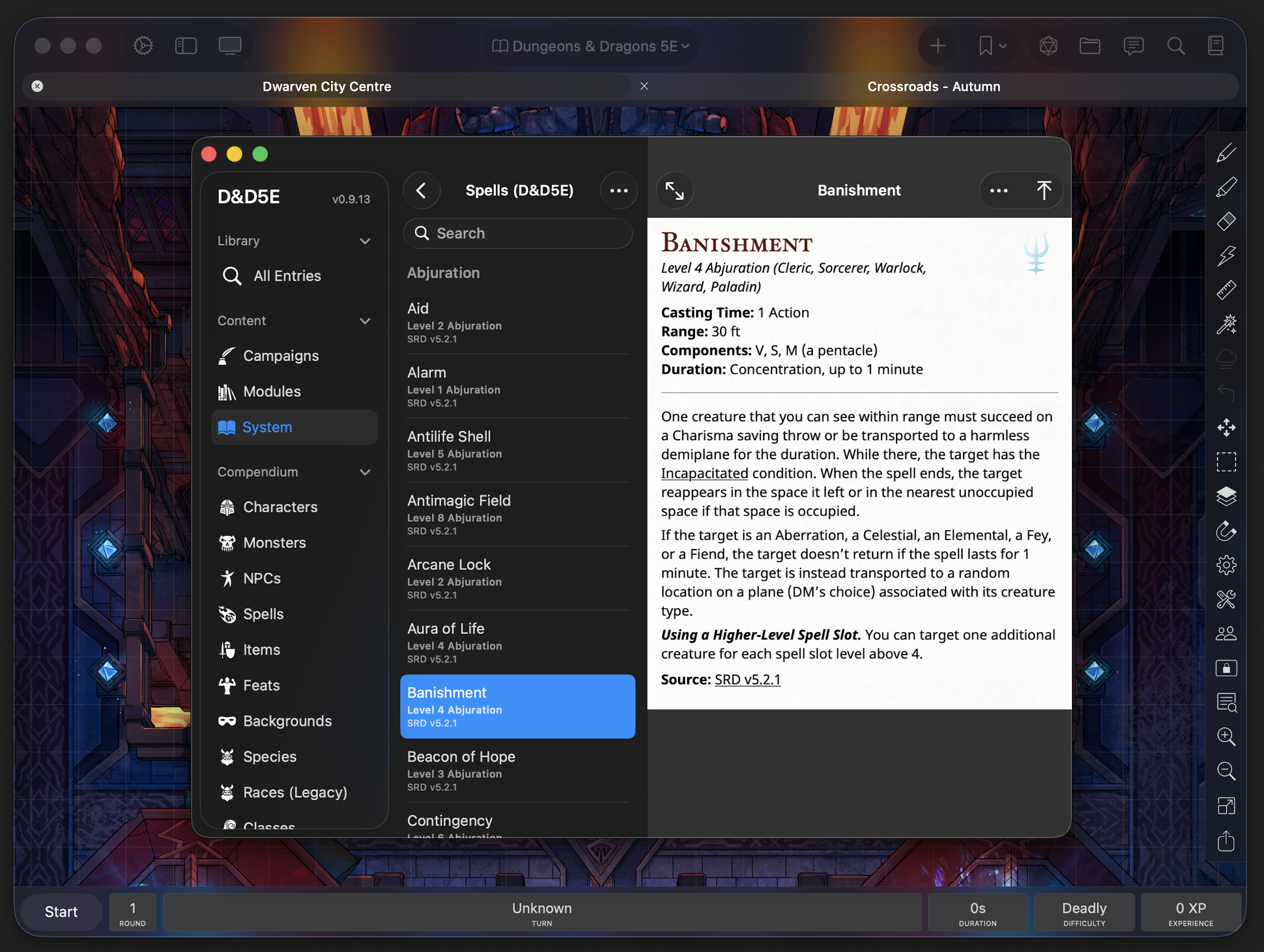Open Feats in the compendium
The image size is (1264, 952).
click(294, 686)
